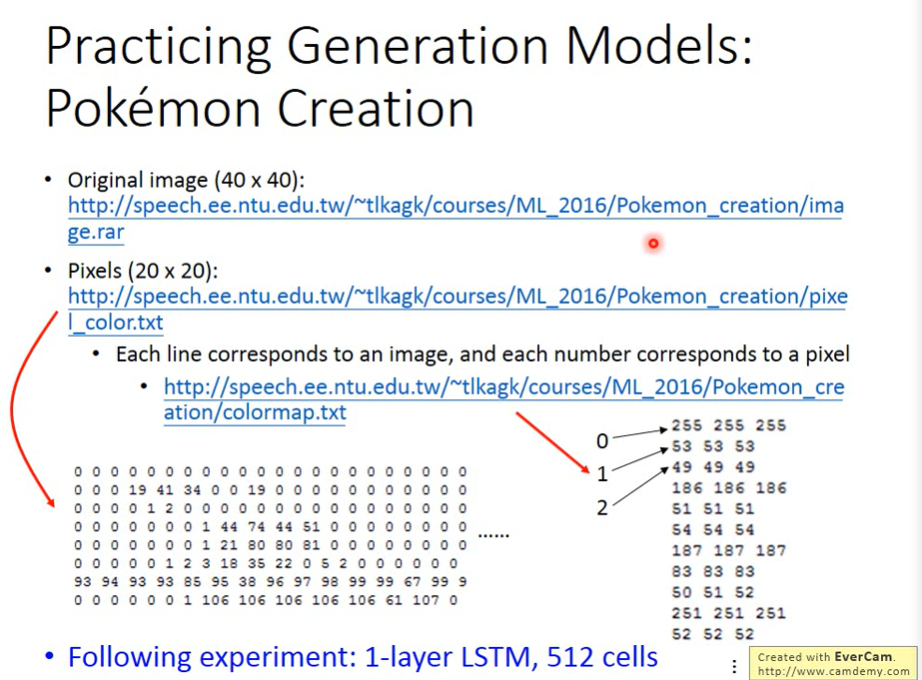
Task: Click the colormap row '49 49 49'
Action: [x=713, y=467]
